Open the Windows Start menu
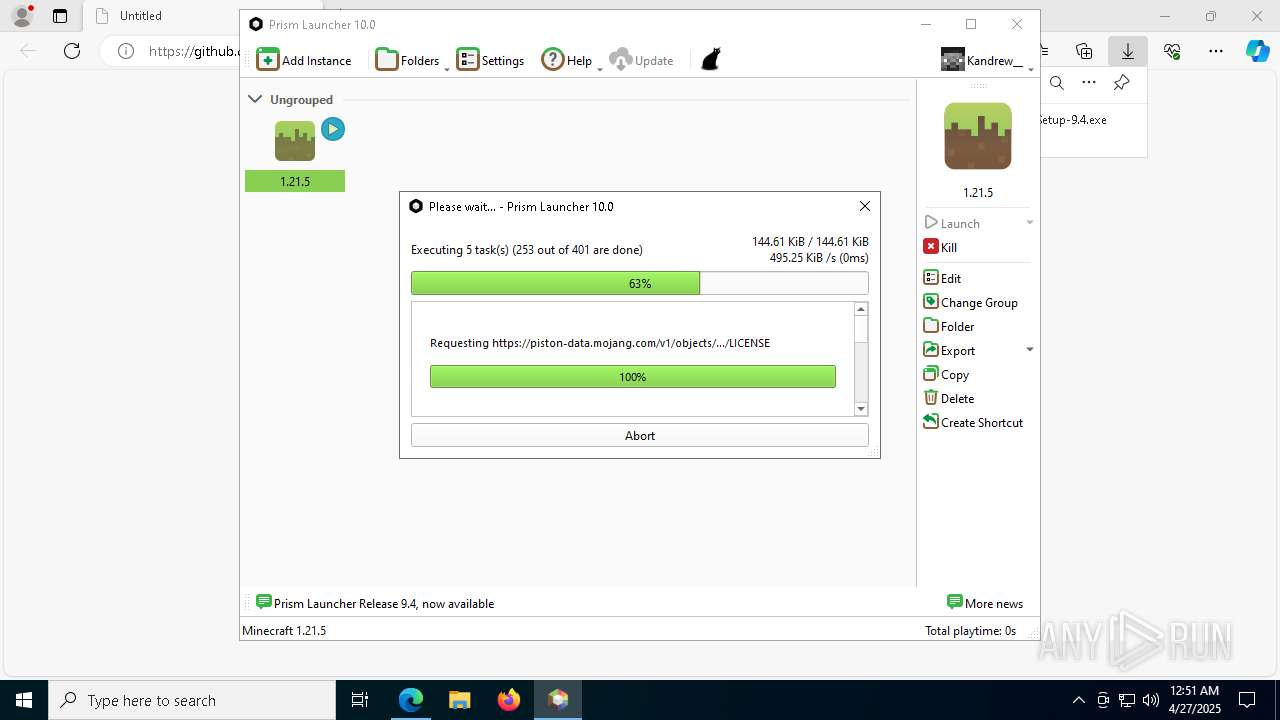 tap(24, 700)
